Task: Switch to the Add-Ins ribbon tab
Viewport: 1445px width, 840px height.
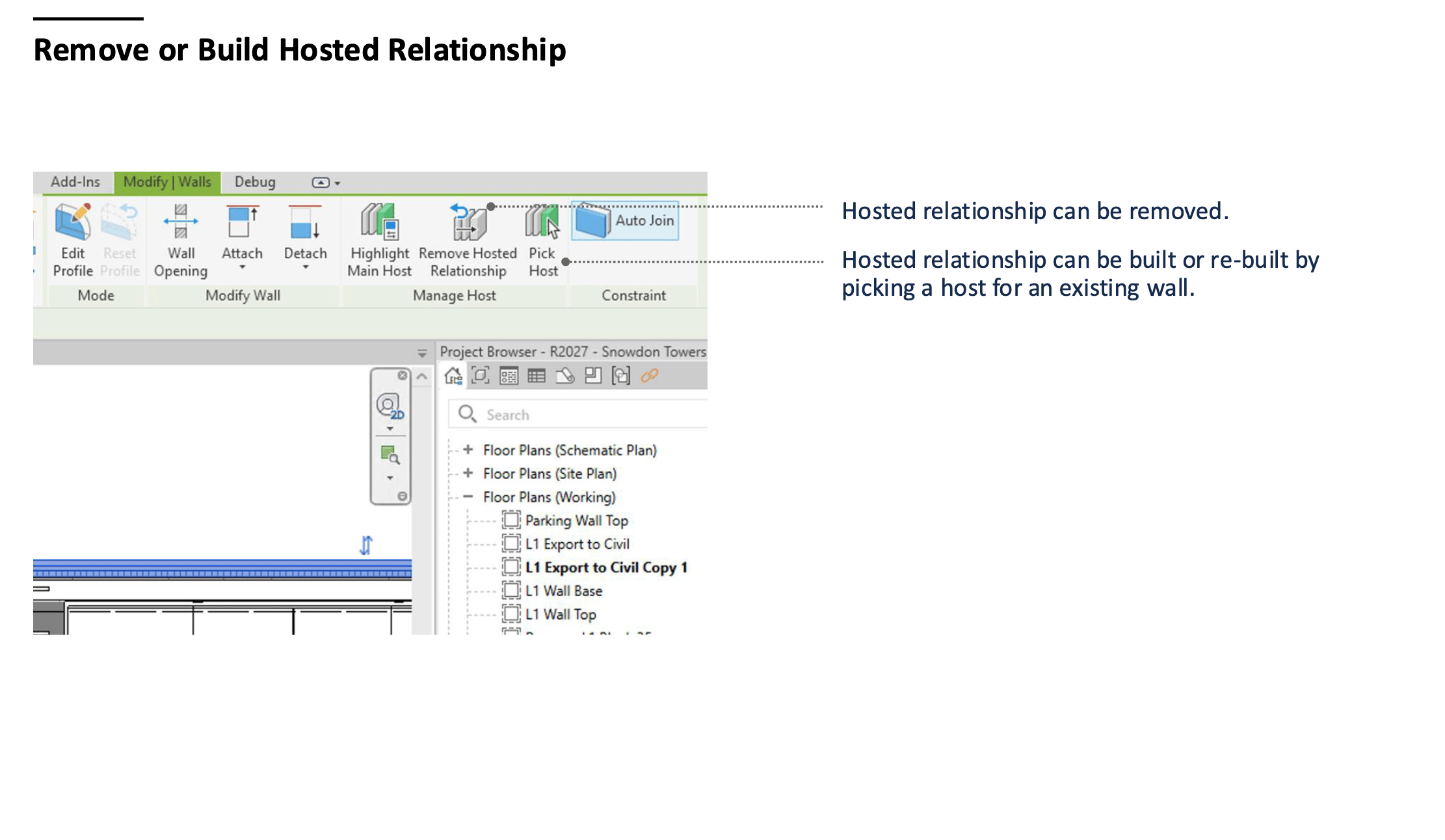Action: 75,182
